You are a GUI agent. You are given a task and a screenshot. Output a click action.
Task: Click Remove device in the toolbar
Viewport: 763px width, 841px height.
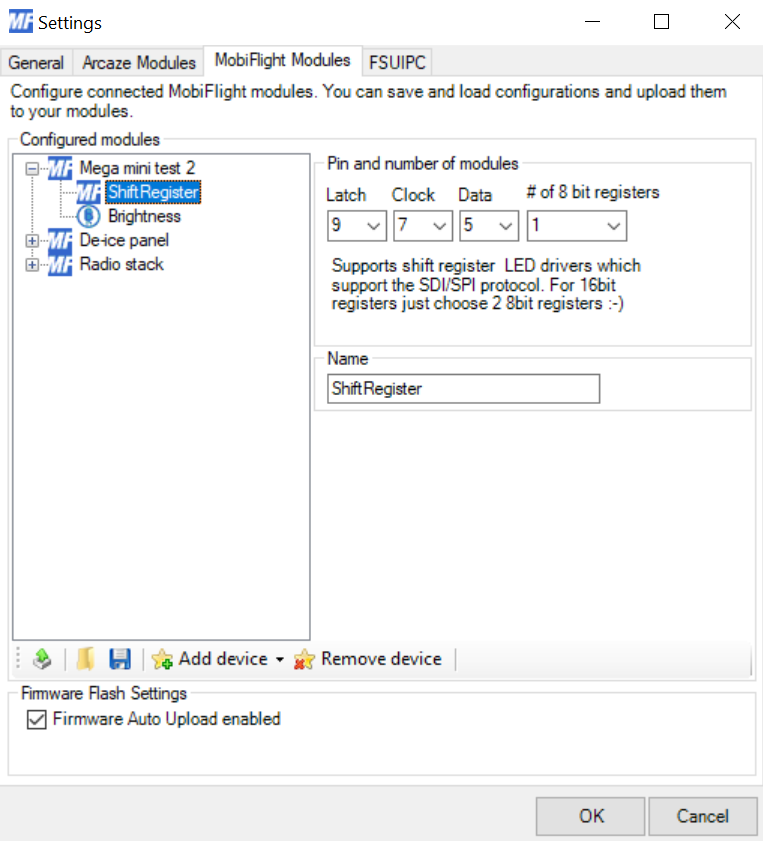click(368, 659)
